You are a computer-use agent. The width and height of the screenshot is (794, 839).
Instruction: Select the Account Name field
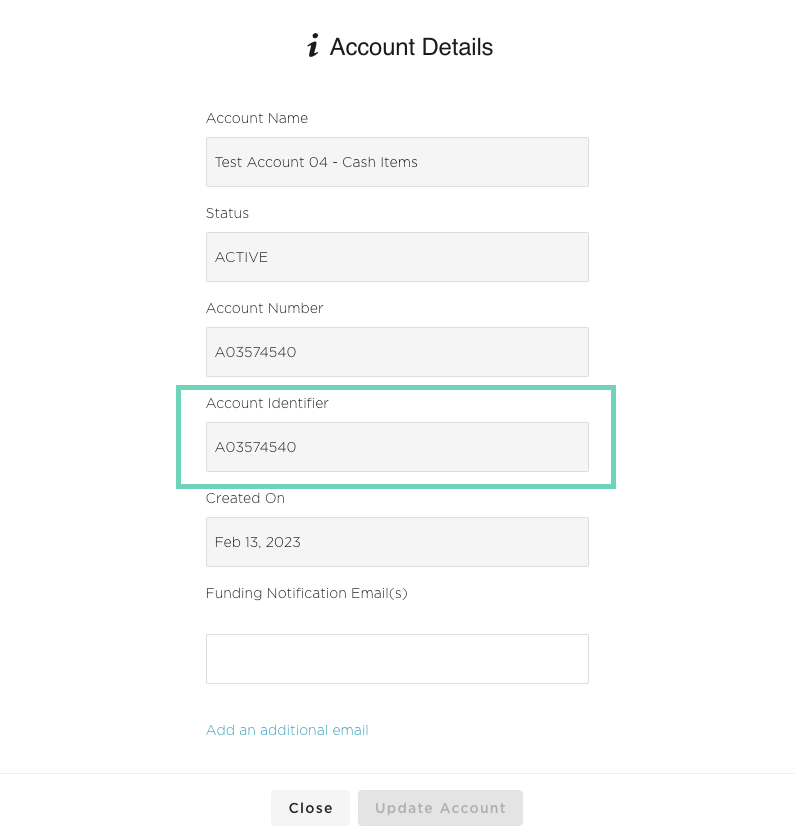click(x=397, y=161)
